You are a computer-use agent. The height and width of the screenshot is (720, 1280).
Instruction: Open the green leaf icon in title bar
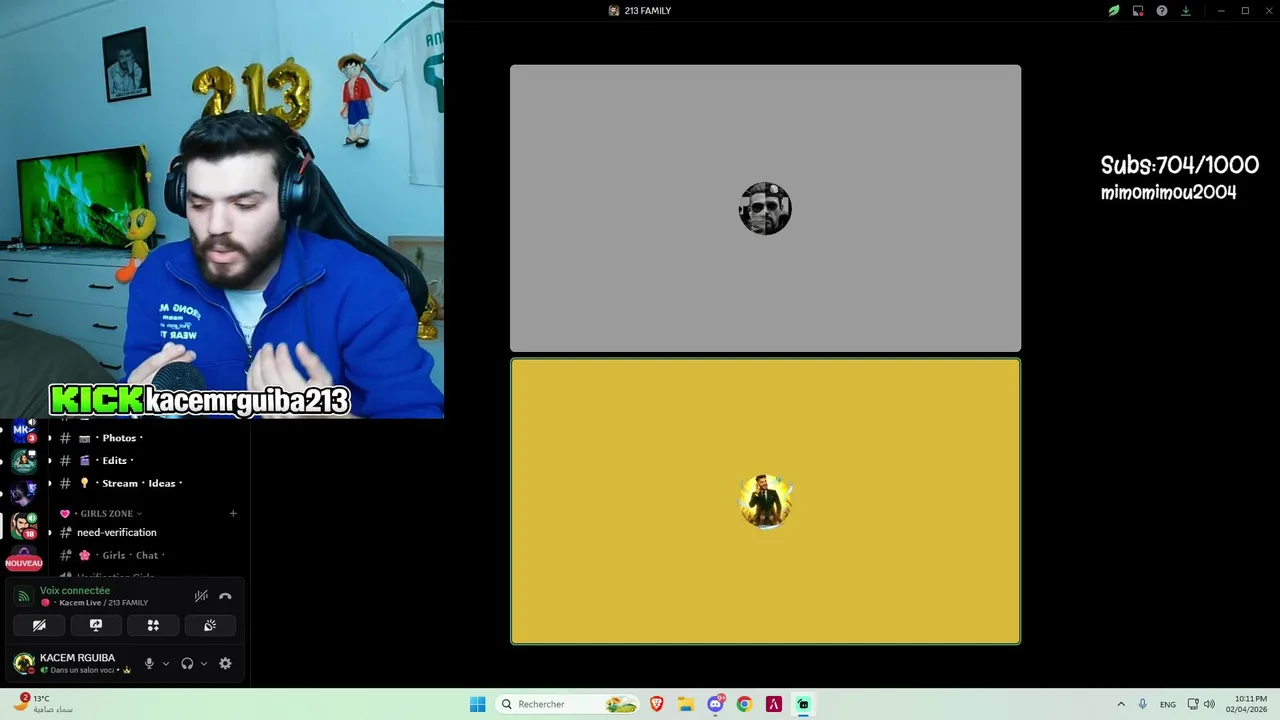[1114, 11]
